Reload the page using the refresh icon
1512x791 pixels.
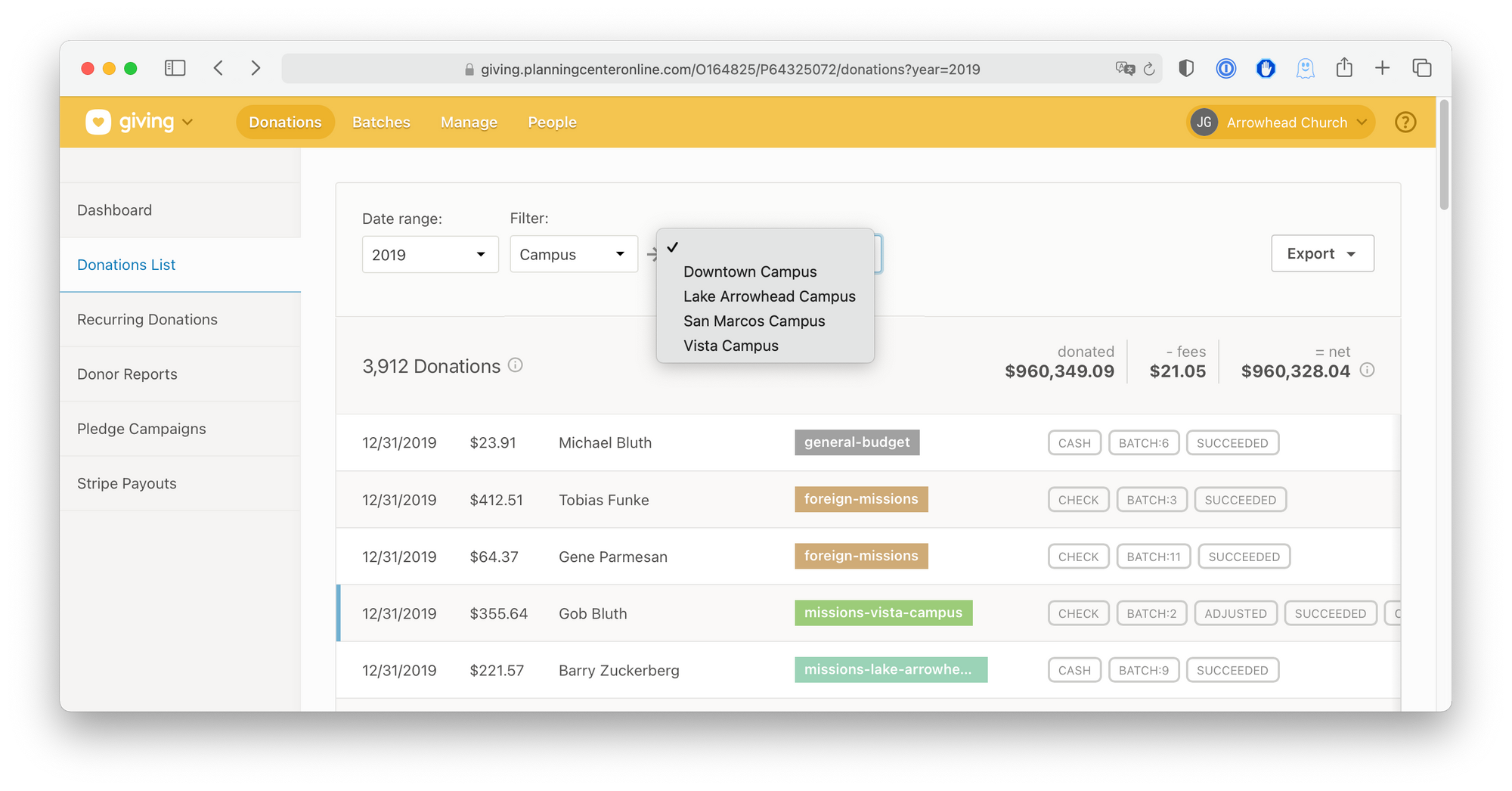[x=1151, y=69]
